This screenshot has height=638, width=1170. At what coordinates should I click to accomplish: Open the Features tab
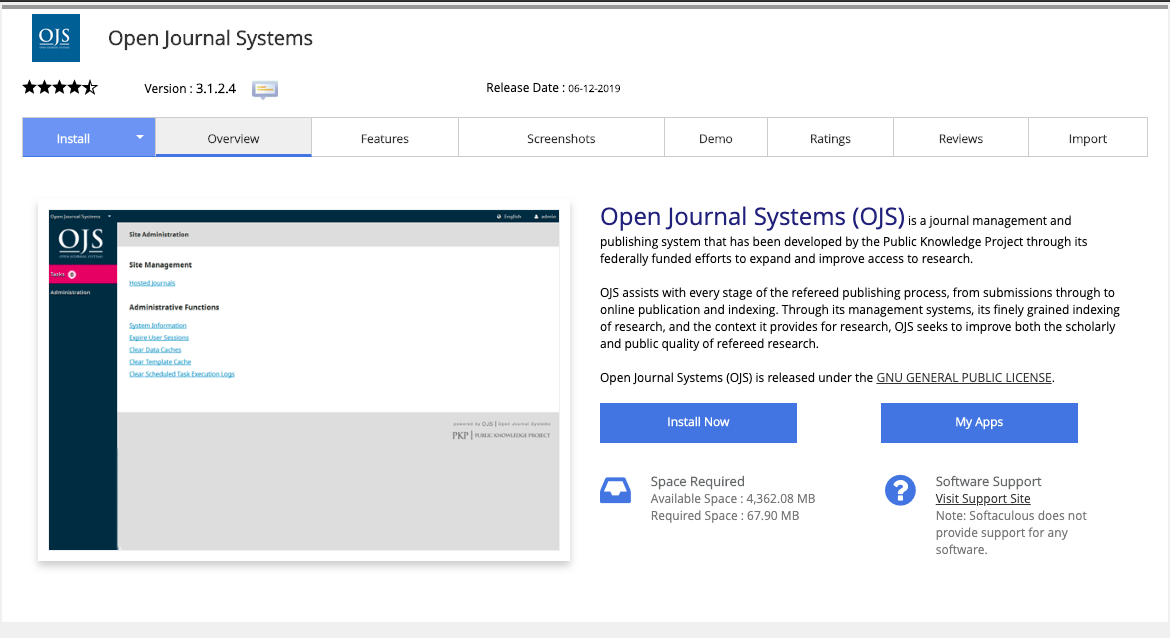click(385, 138)
